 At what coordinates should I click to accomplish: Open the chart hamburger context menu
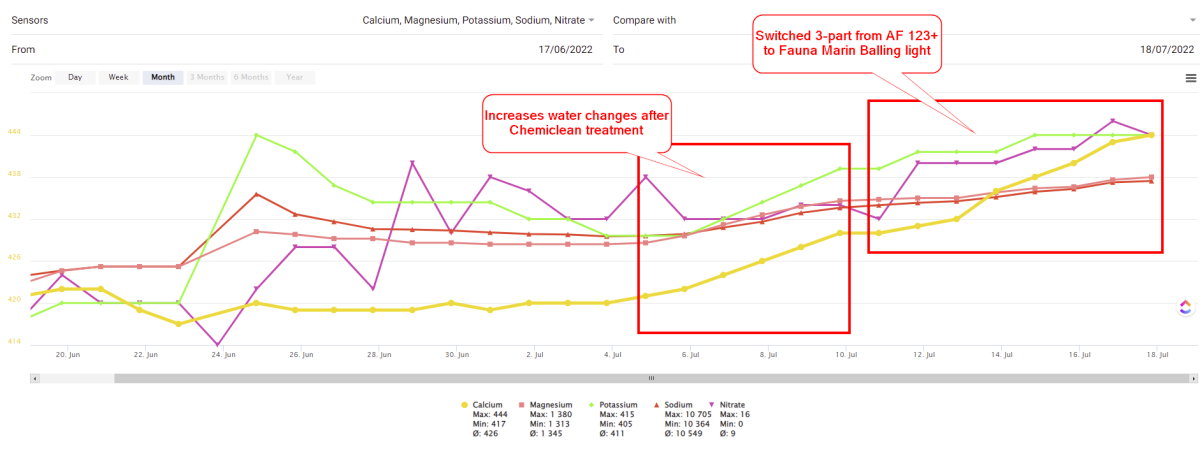[x=1190, y=78]
